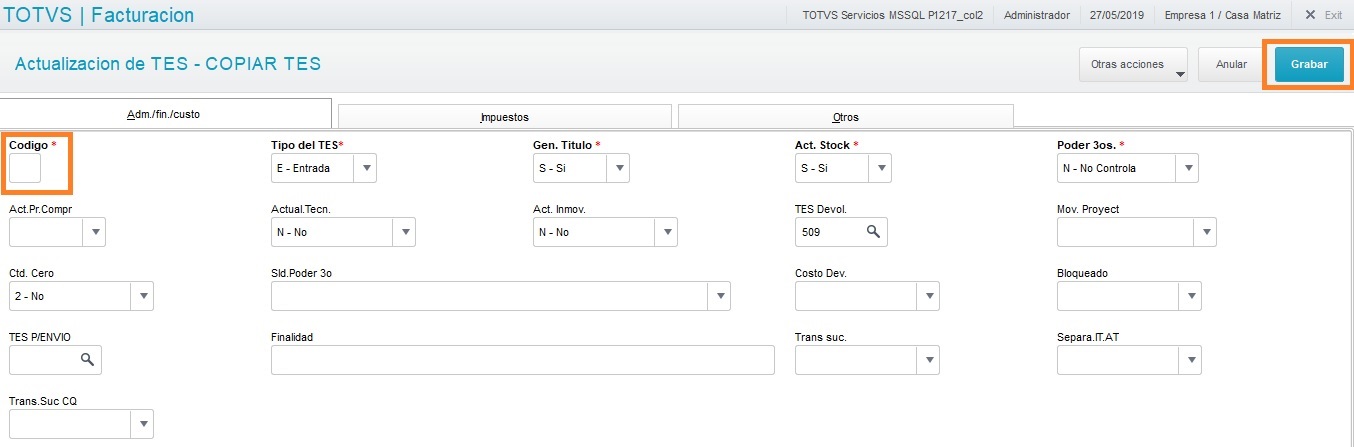
Task: Click the TOTVS | Facturacion title
Action: (x=100, y=15)
